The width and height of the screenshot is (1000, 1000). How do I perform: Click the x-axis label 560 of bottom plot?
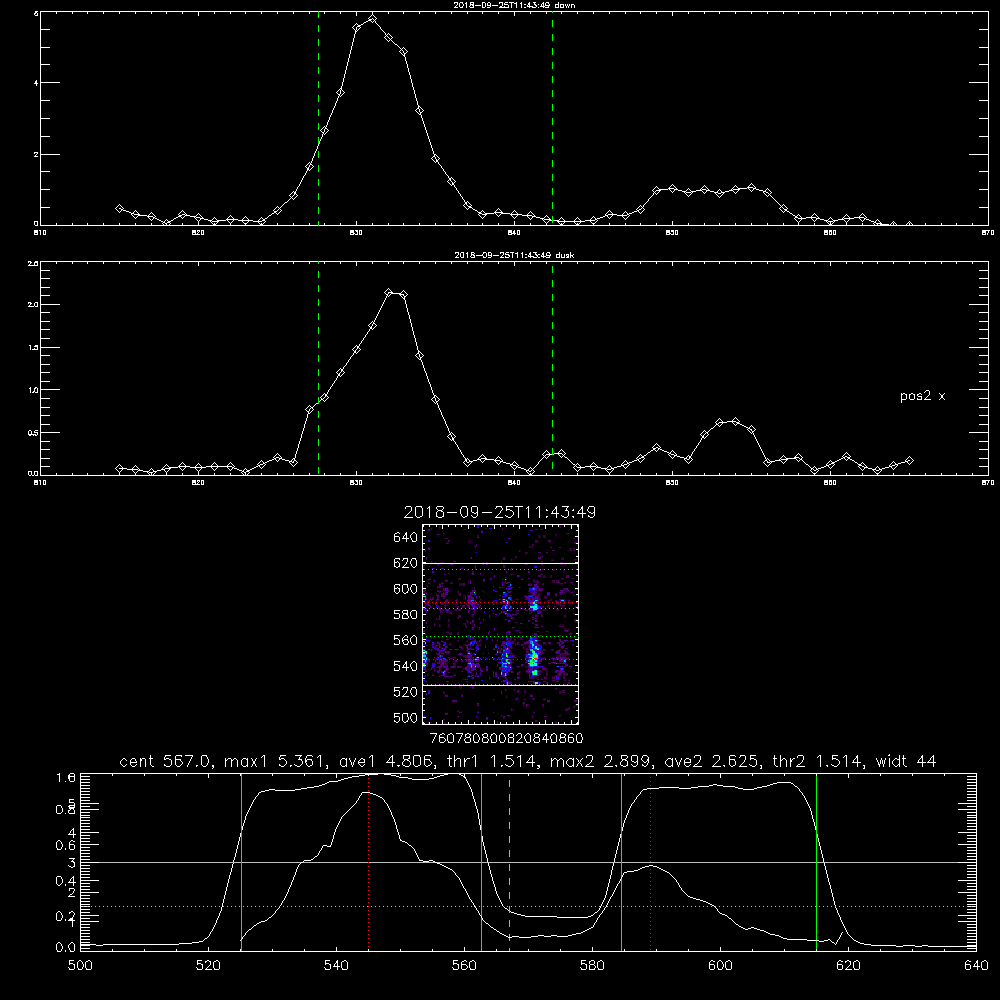coord(464,966)
